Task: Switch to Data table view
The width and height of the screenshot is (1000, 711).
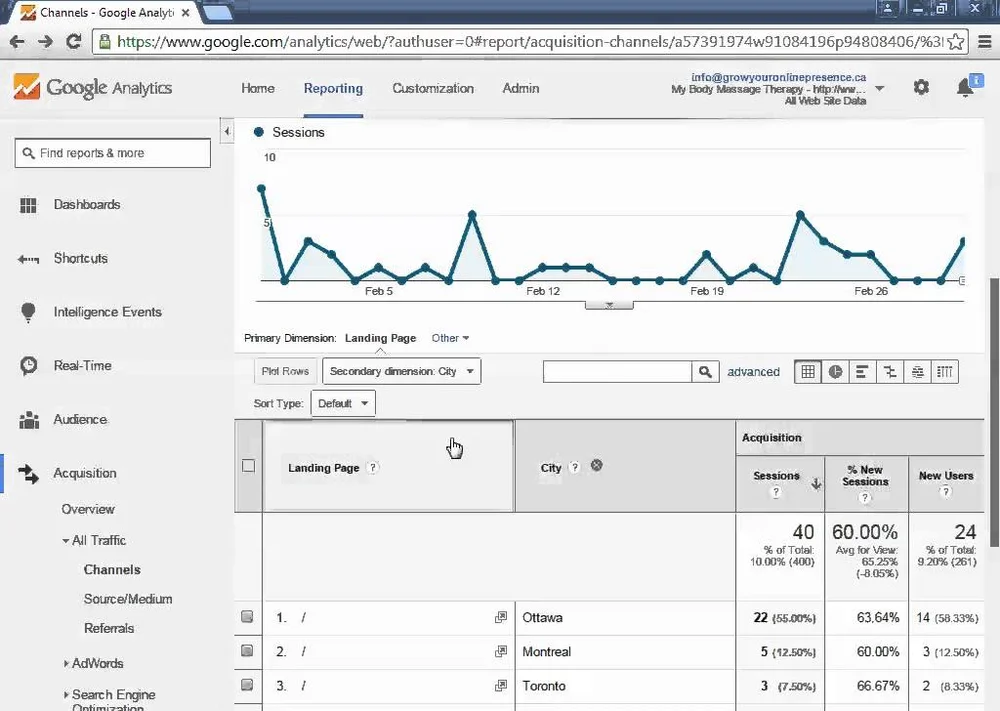Action: point(807,372)
